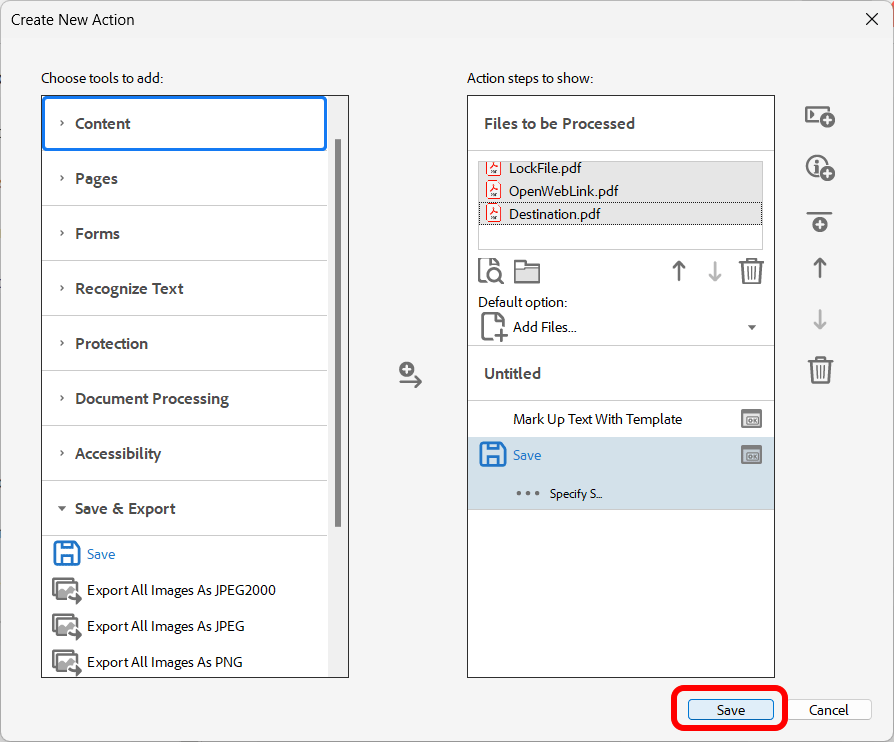894x742 pixels.
Task: Click the add divider icon
Action: point(820,221)
